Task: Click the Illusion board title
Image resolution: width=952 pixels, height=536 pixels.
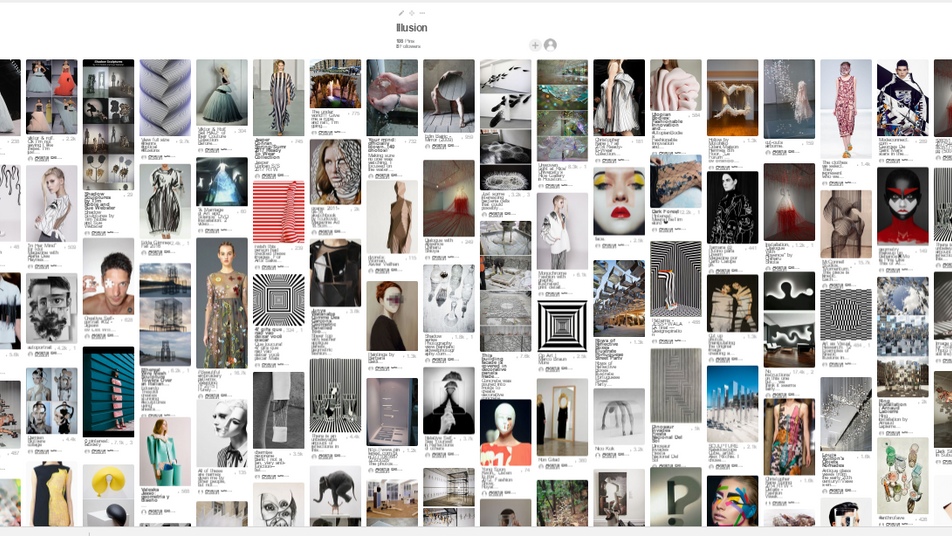Action: pyautogui.click(x=412, y=27)
